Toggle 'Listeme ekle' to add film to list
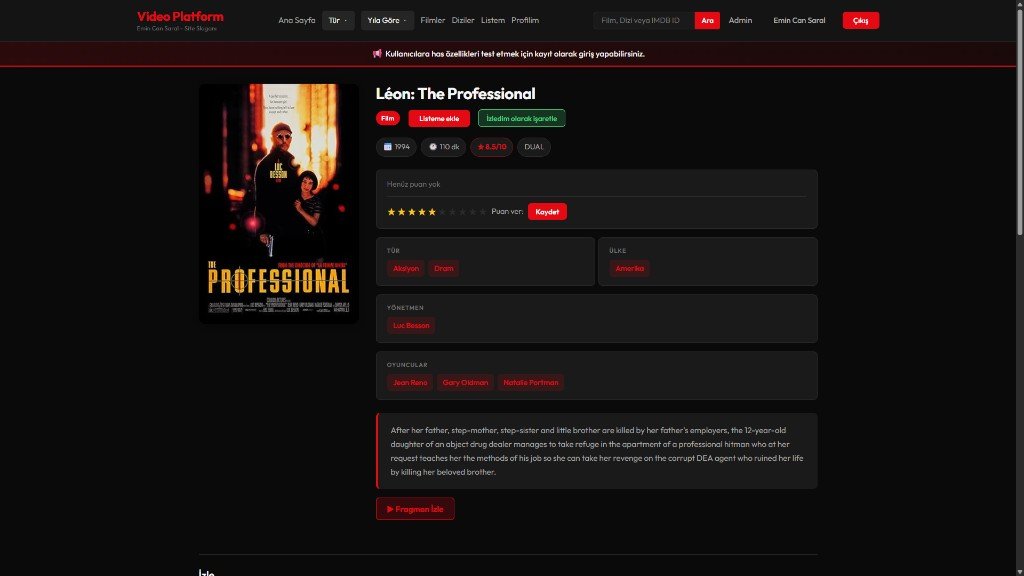Viewport: 1024px width, 576px height. point(439,118)
